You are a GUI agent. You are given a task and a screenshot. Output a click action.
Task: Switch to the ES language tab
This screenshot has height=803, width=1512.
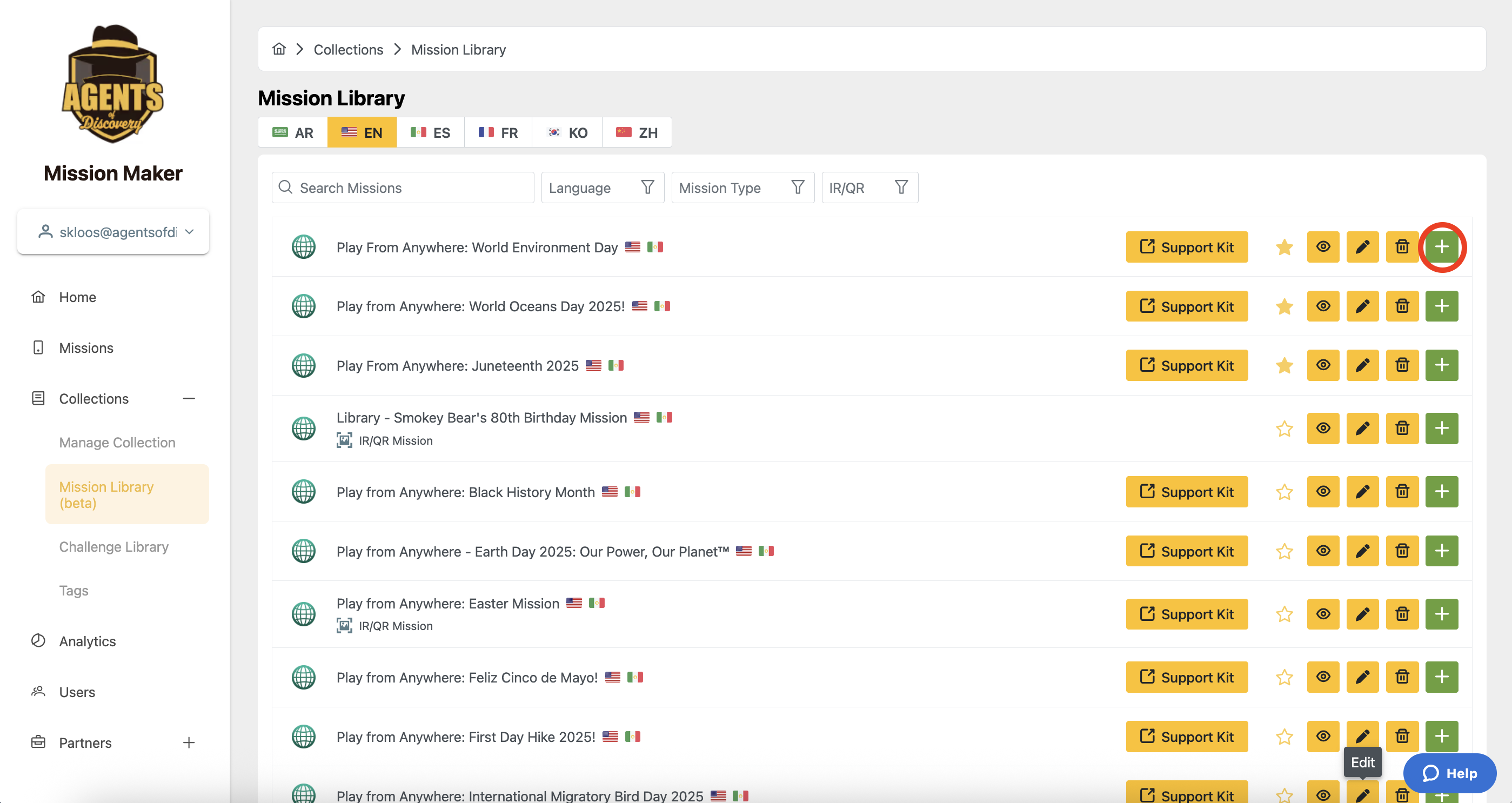pyautogui.click(x=430, y=132)
